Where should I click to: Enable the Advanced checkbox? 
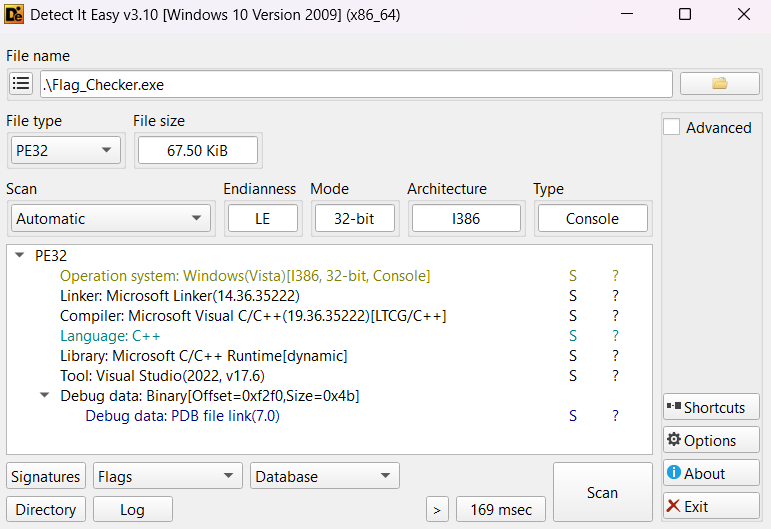tap(672, 127)
